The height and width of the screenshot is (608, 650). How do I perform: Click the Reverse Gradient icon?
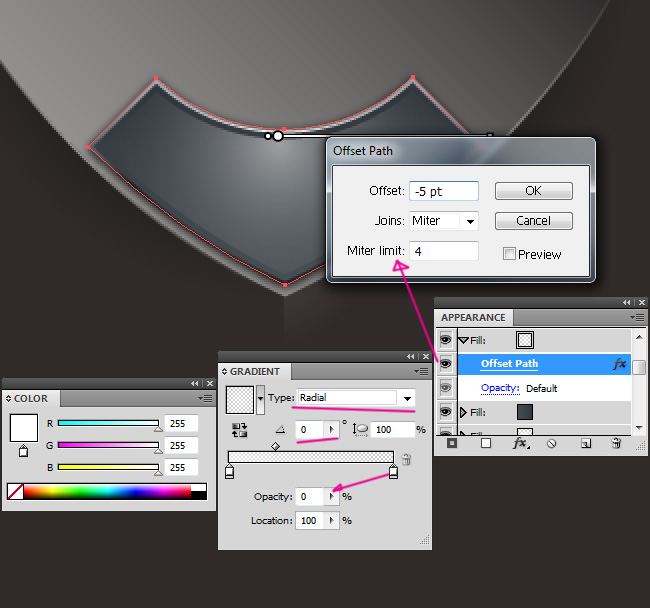(240, 430)
